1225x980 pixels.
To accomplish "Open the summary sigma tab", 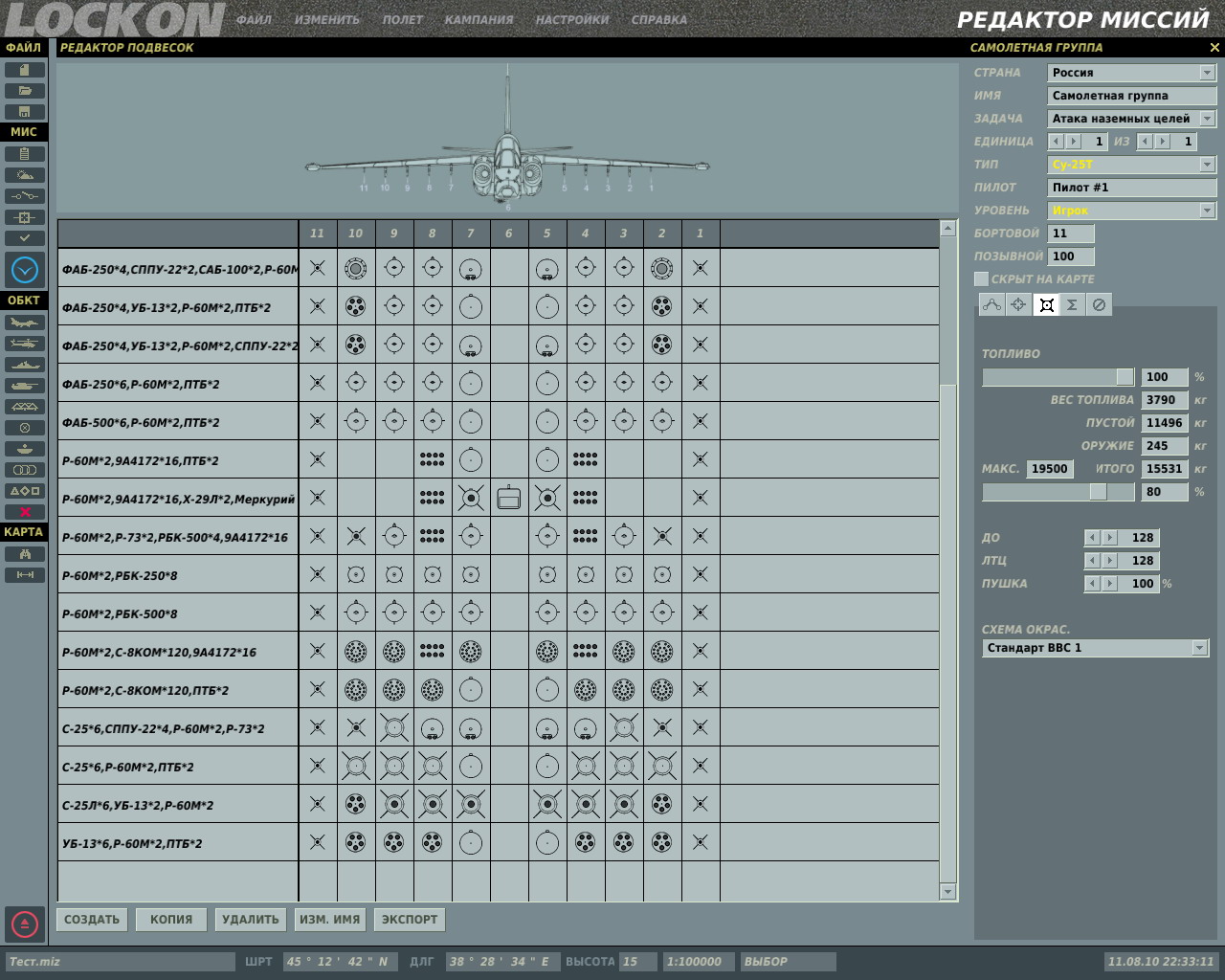I will point(1072,304).
